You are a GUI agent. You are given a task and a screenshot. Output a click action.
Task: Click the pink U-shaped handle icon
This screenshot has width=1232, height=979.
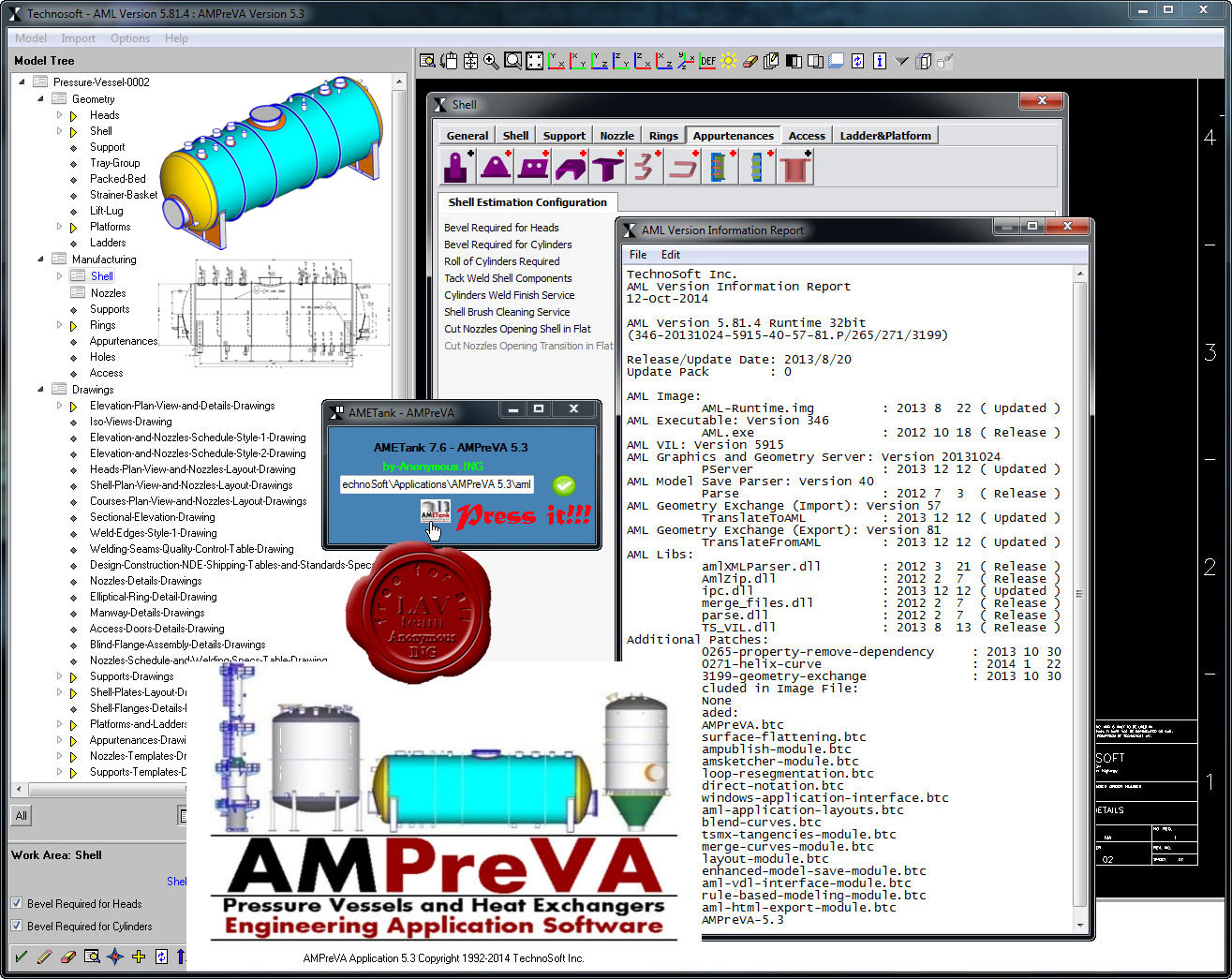(683, 167)
